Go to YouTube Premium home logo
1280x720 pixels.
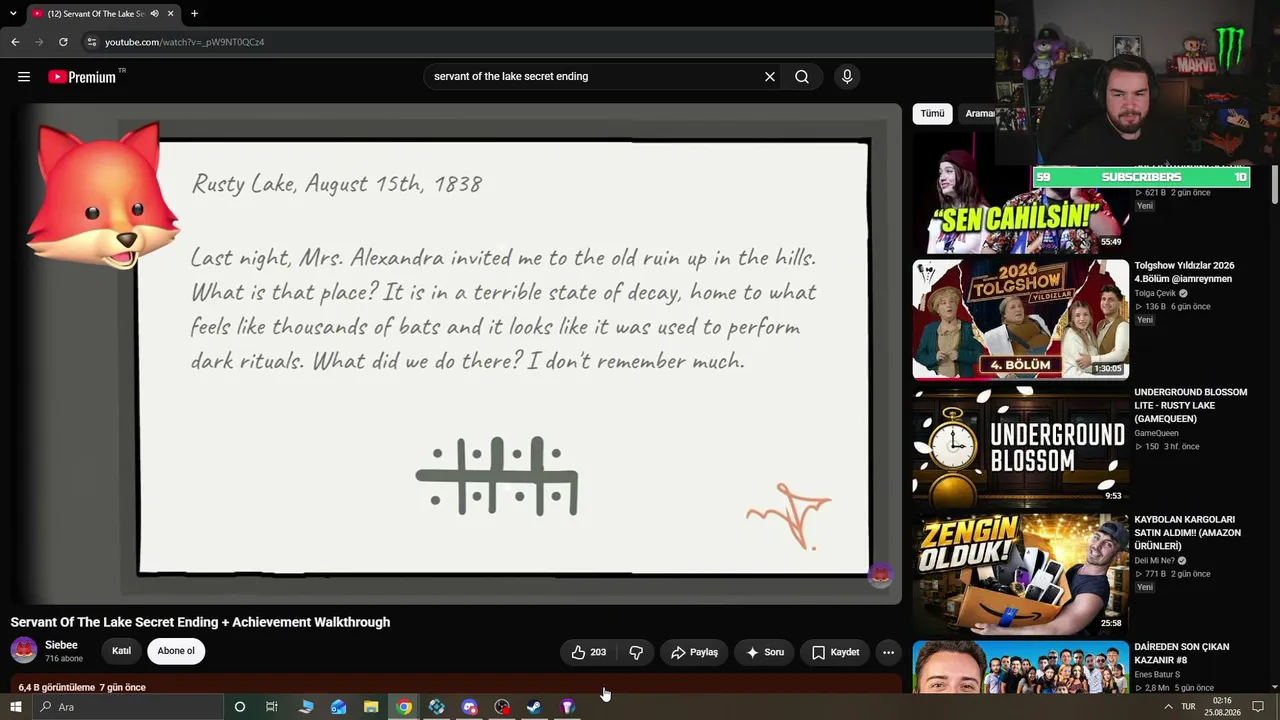tap(87, 77)
